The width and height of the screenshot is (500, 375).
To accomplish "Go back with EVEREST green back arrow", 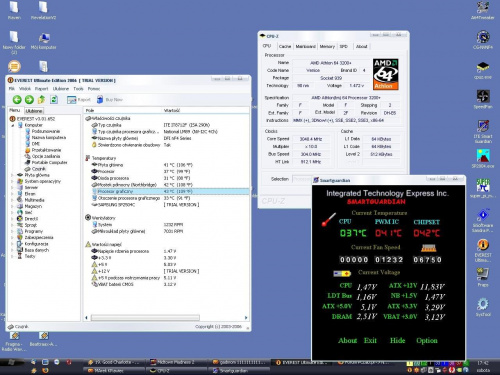I will click(17, 99).
